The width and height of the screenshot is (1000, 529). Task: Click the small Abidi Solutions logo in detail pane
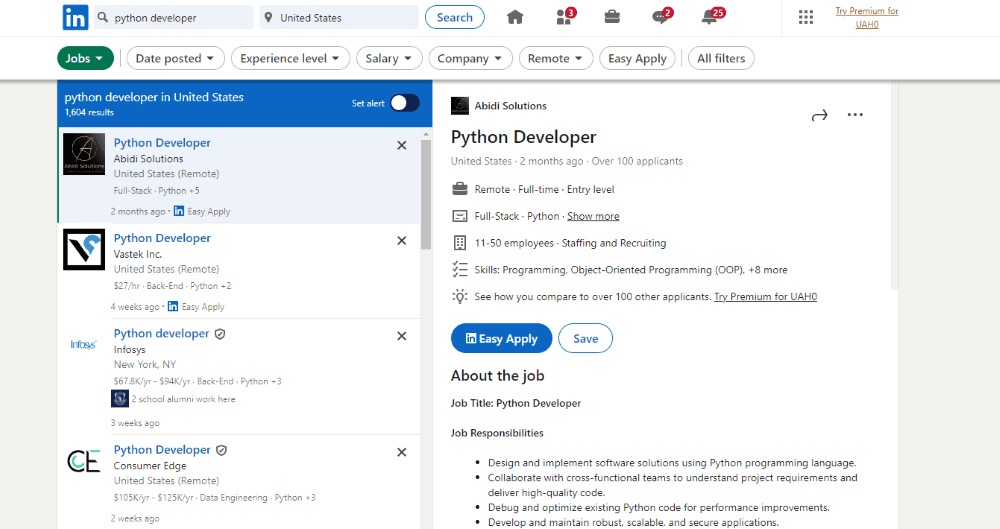click(x=460, y=106)
